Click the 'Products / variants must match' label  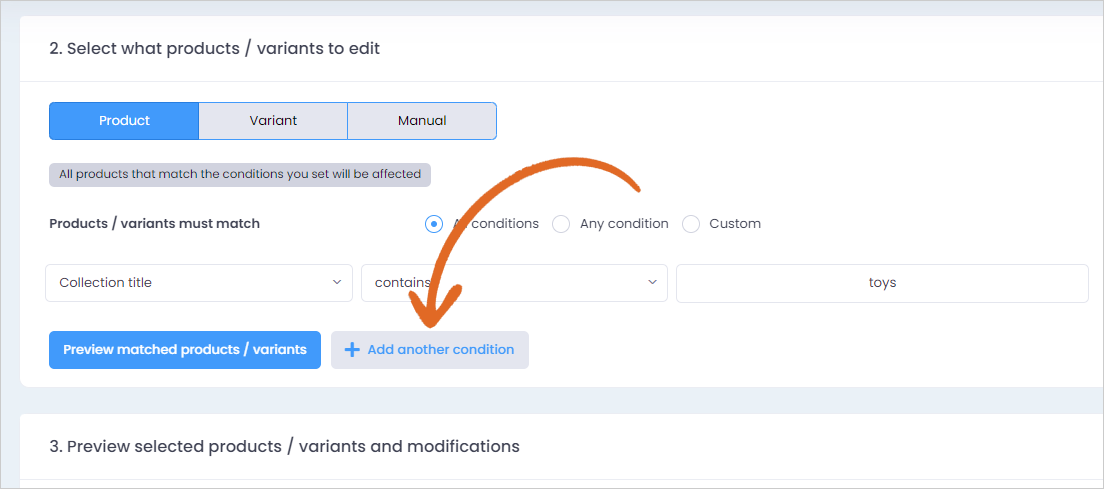coord(155,224)
